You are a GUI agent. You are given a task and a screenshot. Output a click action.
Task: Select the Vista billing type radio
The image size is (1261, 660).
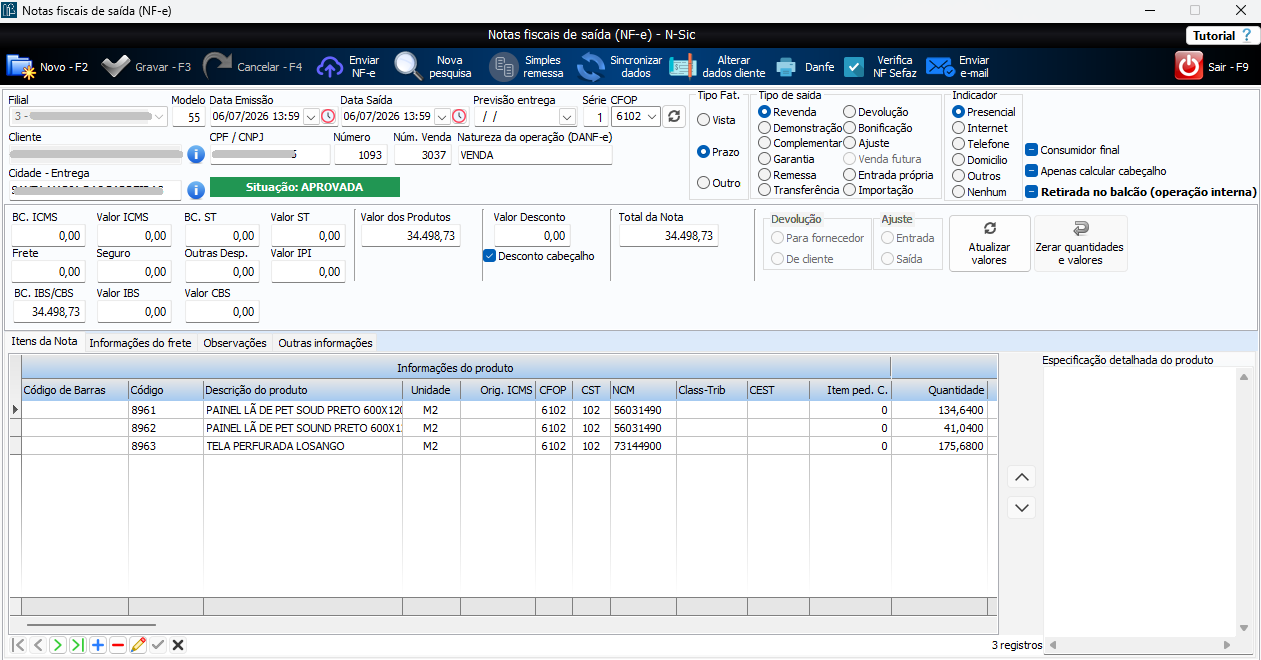coord(704,120)
